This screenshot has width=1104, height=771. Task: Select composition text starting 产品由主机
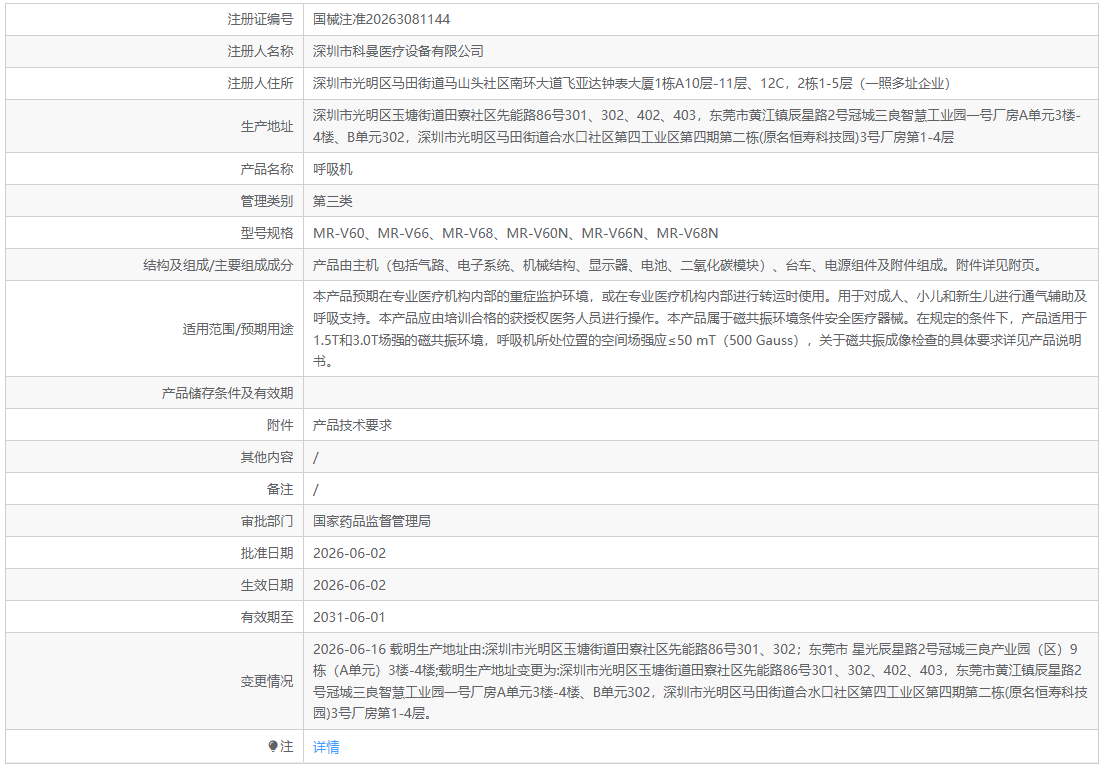[x=679, y=265]
